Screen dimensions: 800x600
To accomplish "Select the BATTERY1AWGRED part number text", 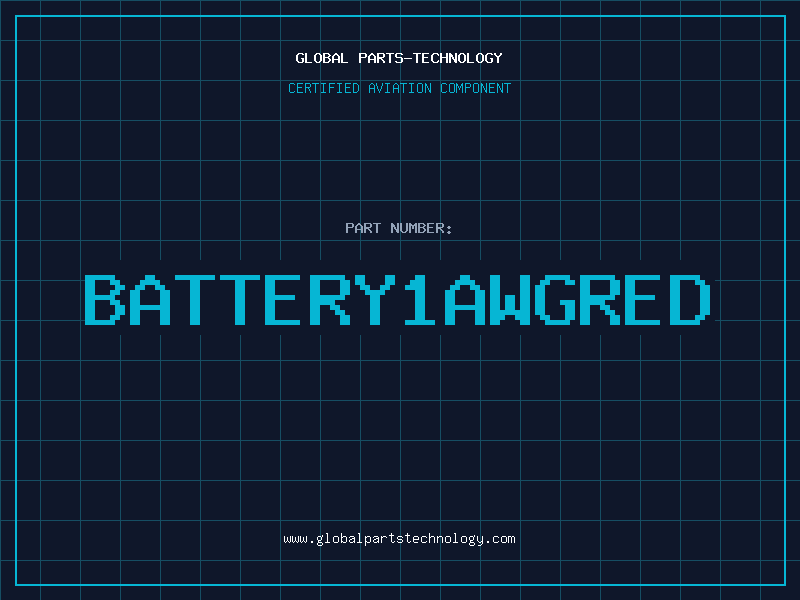I will point(397,300).
